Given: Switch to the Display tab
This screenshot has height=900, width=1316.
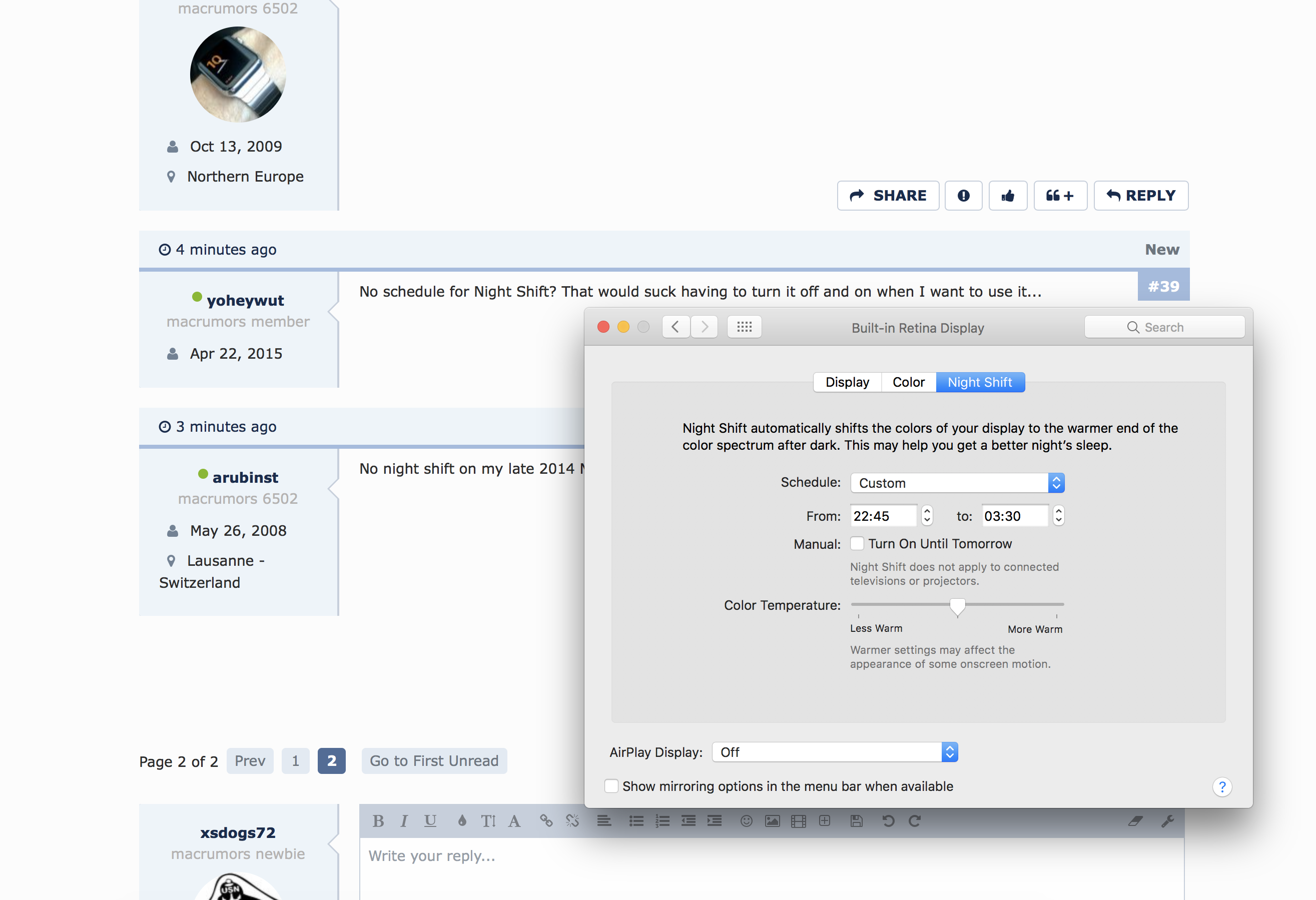Looking at the screenshot, I should pyautogui.click(x=847, y=382).
